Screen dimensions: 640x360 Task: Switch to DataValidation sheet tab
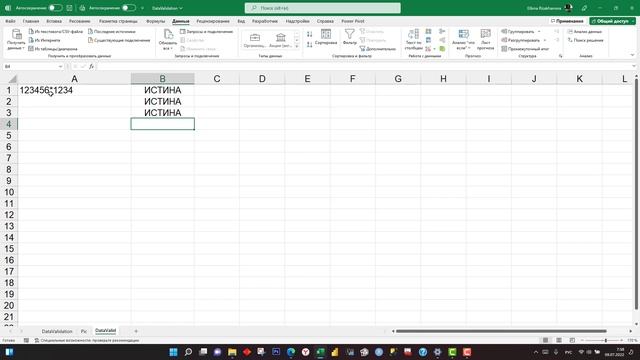pyautogui.click(x=57, y=331)
